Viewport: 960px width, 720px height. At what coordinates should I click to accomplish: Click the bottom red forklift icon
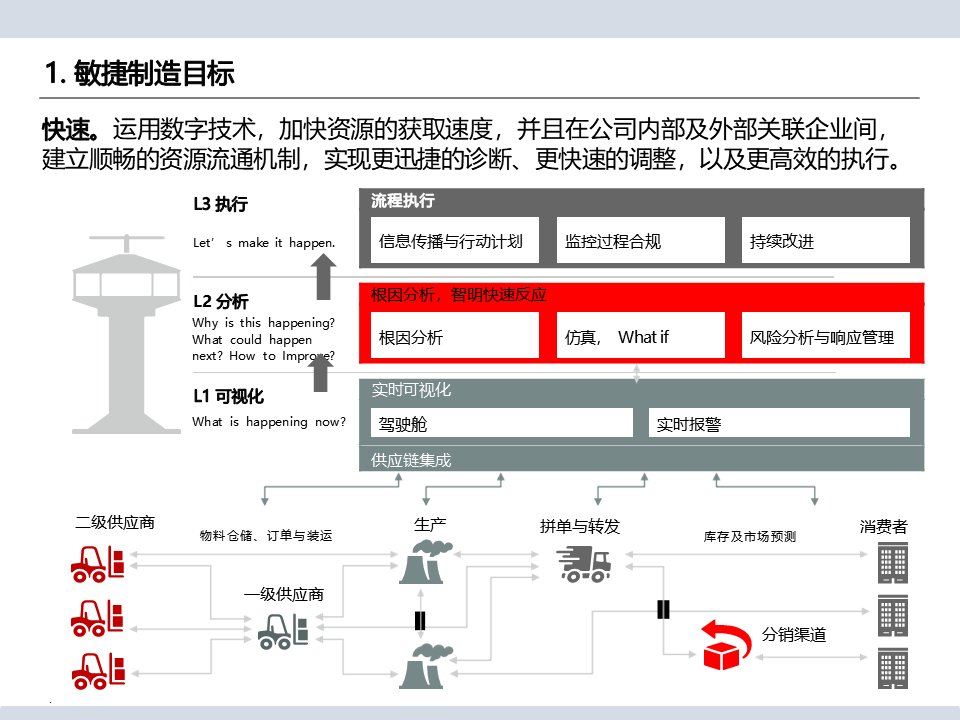point(98,671)
